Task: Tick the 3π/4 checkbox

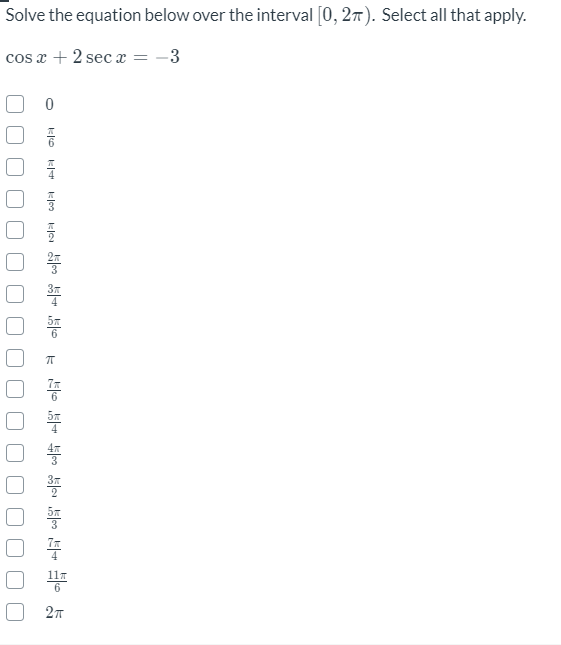Action: pos(15,294)
